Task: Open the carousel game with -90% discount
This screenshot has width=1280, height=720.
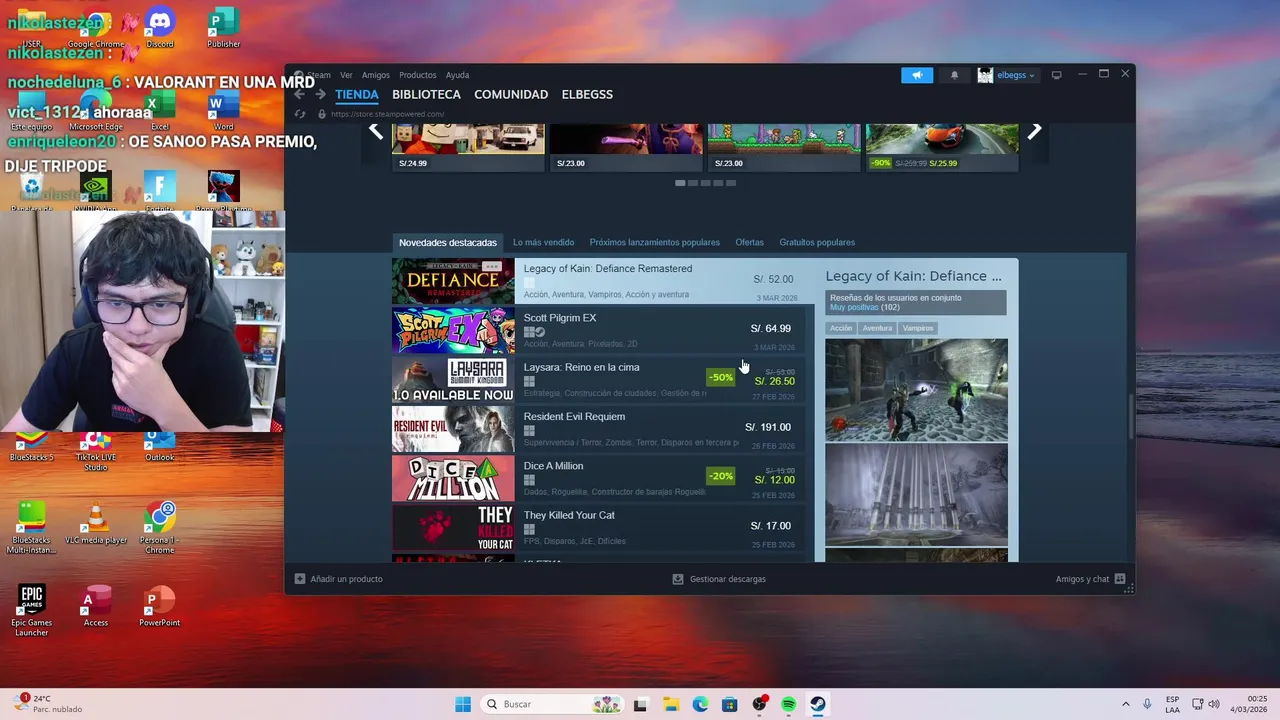Action: click(x=942, y=147)
